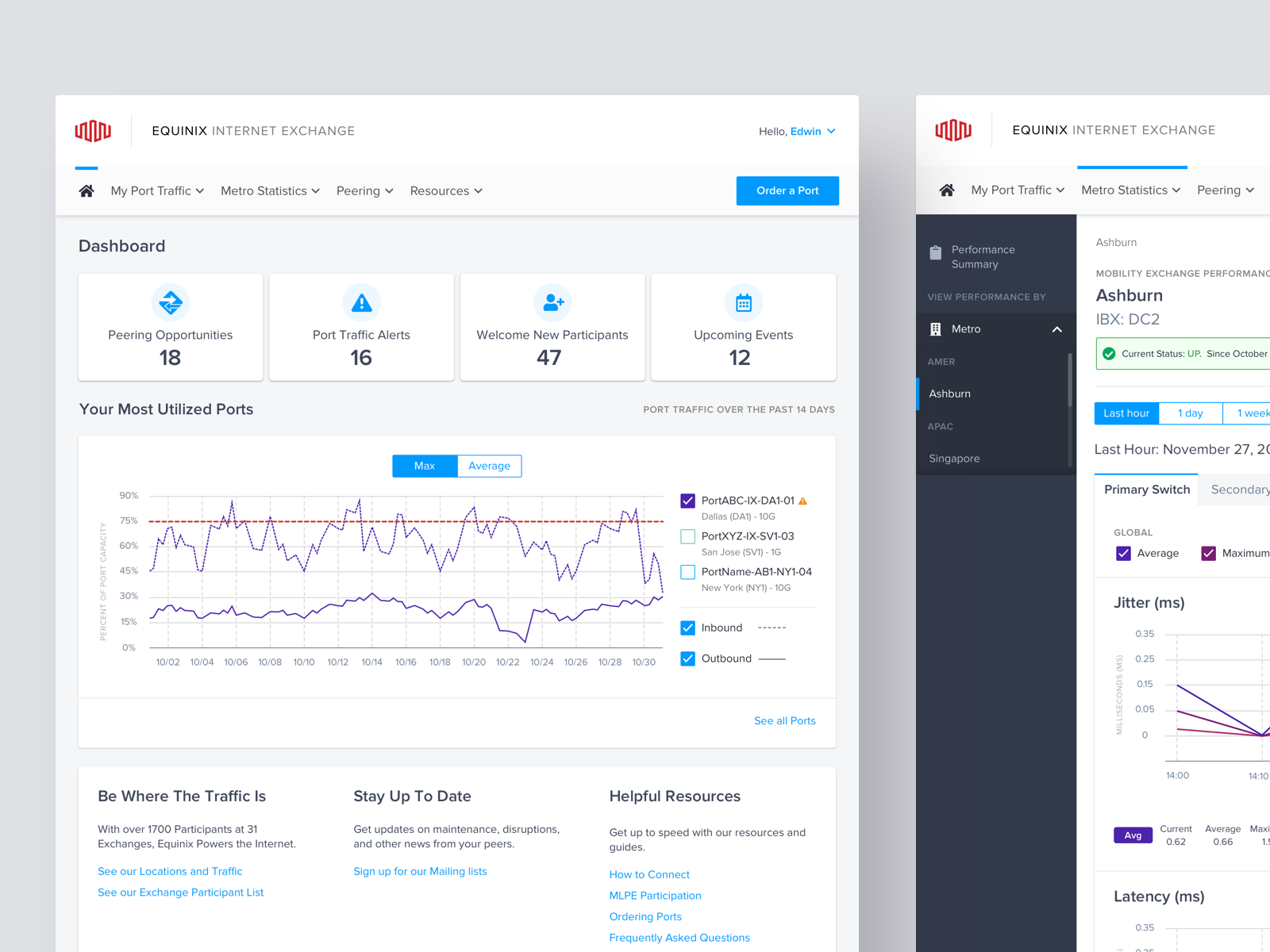Select the Primary Switch tab
1270x952 pixels.
coord(1147,489)
